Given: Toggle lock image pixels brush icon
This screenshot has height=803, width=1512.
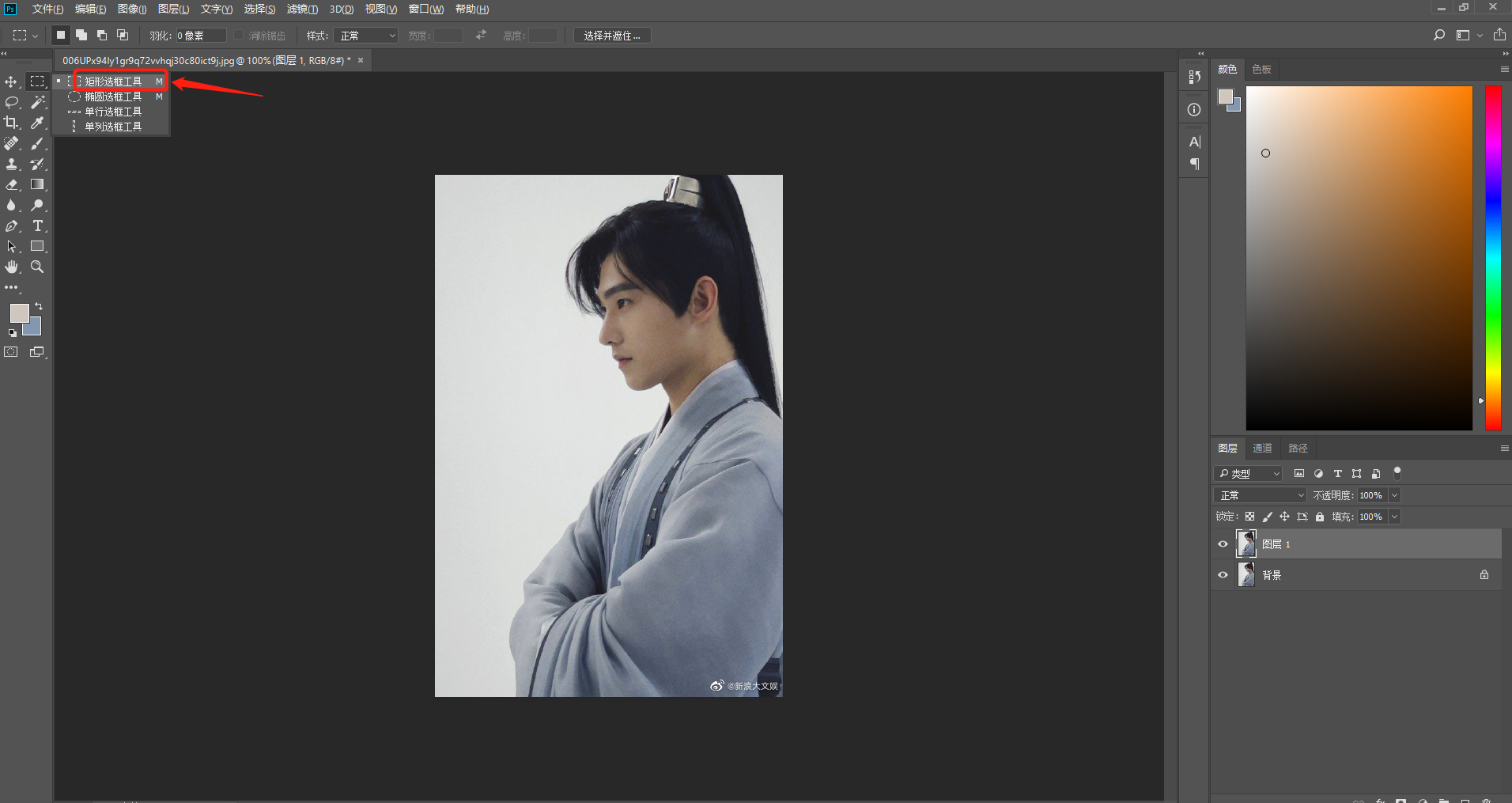Looking at the screenshot, I should (x=1267, y=517).
